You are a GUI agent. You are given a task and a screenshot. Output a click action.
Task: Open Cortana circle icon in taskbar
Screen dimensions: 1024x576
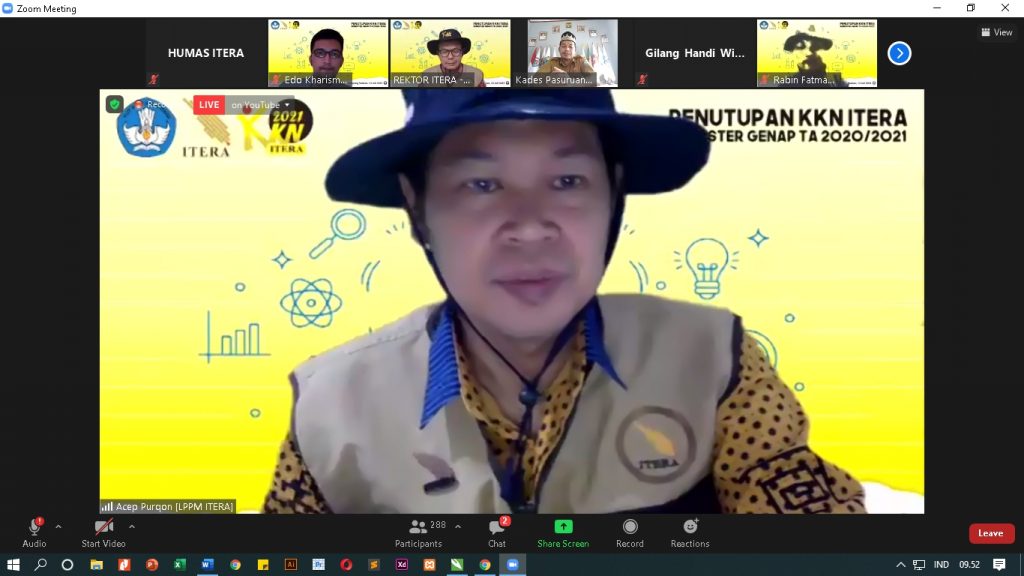click(x=67, y=564)
